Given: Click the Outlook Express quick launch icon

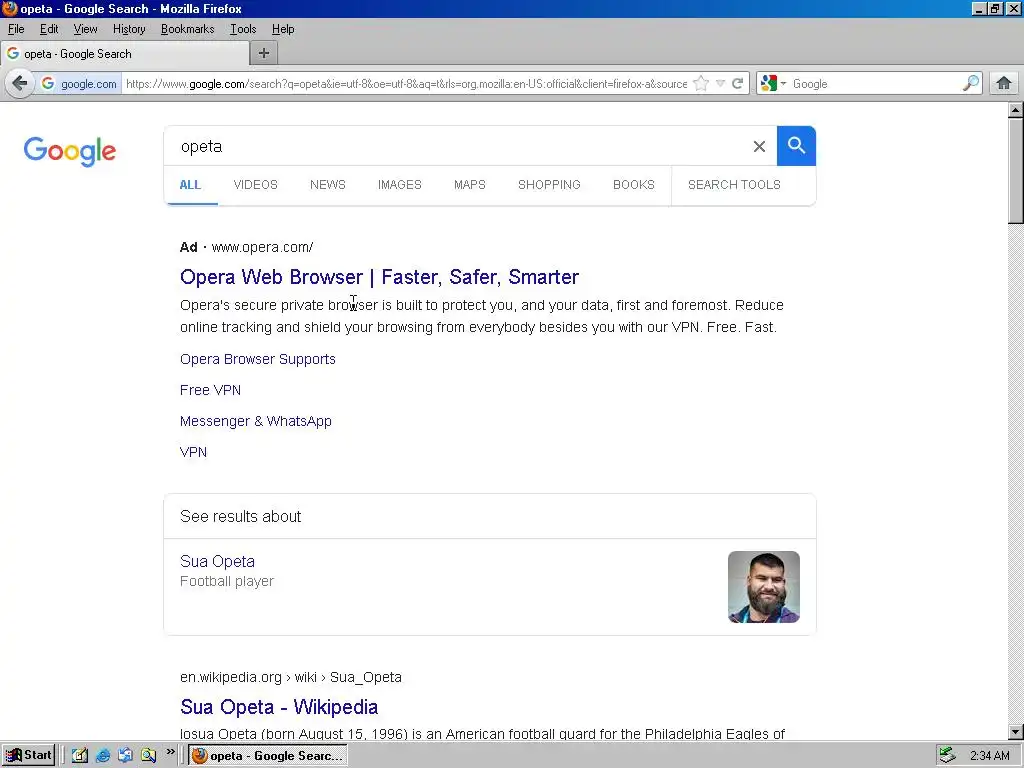Looking at the screenshot, I should click(125, 756).
